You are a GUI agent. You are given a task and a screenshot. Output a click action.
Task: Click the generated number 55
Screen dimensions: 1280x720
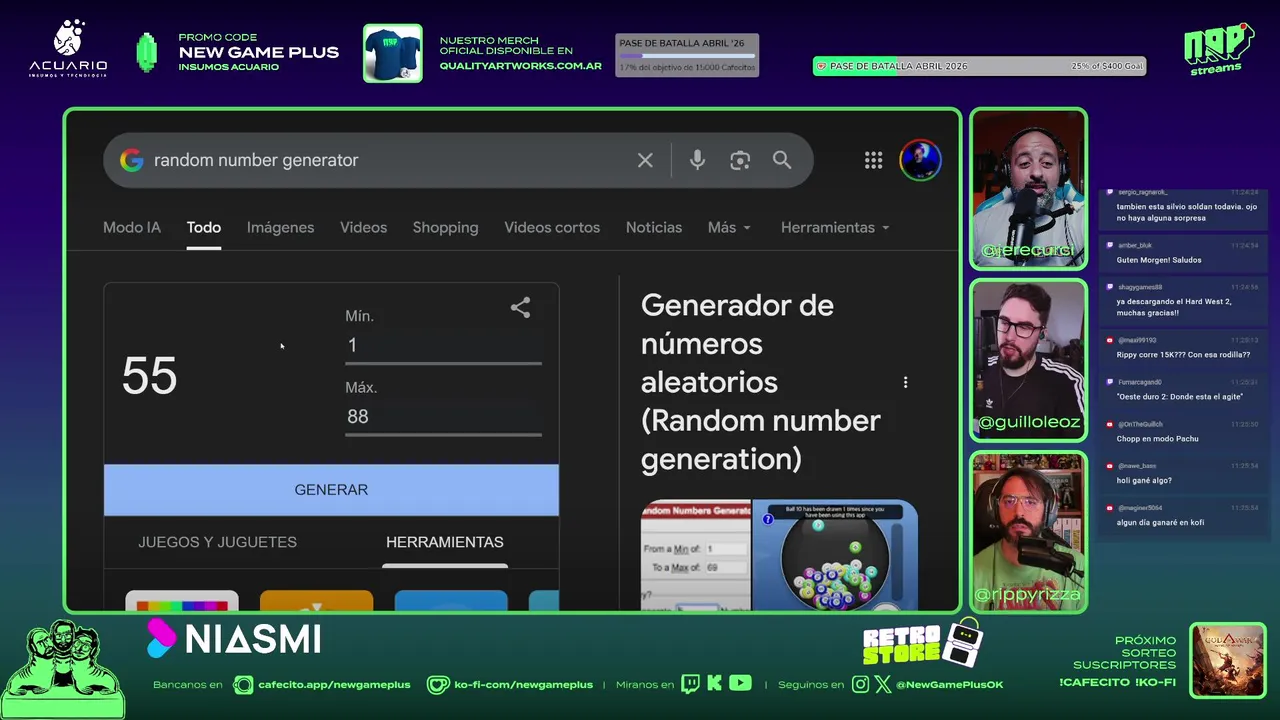coord(149,377)
